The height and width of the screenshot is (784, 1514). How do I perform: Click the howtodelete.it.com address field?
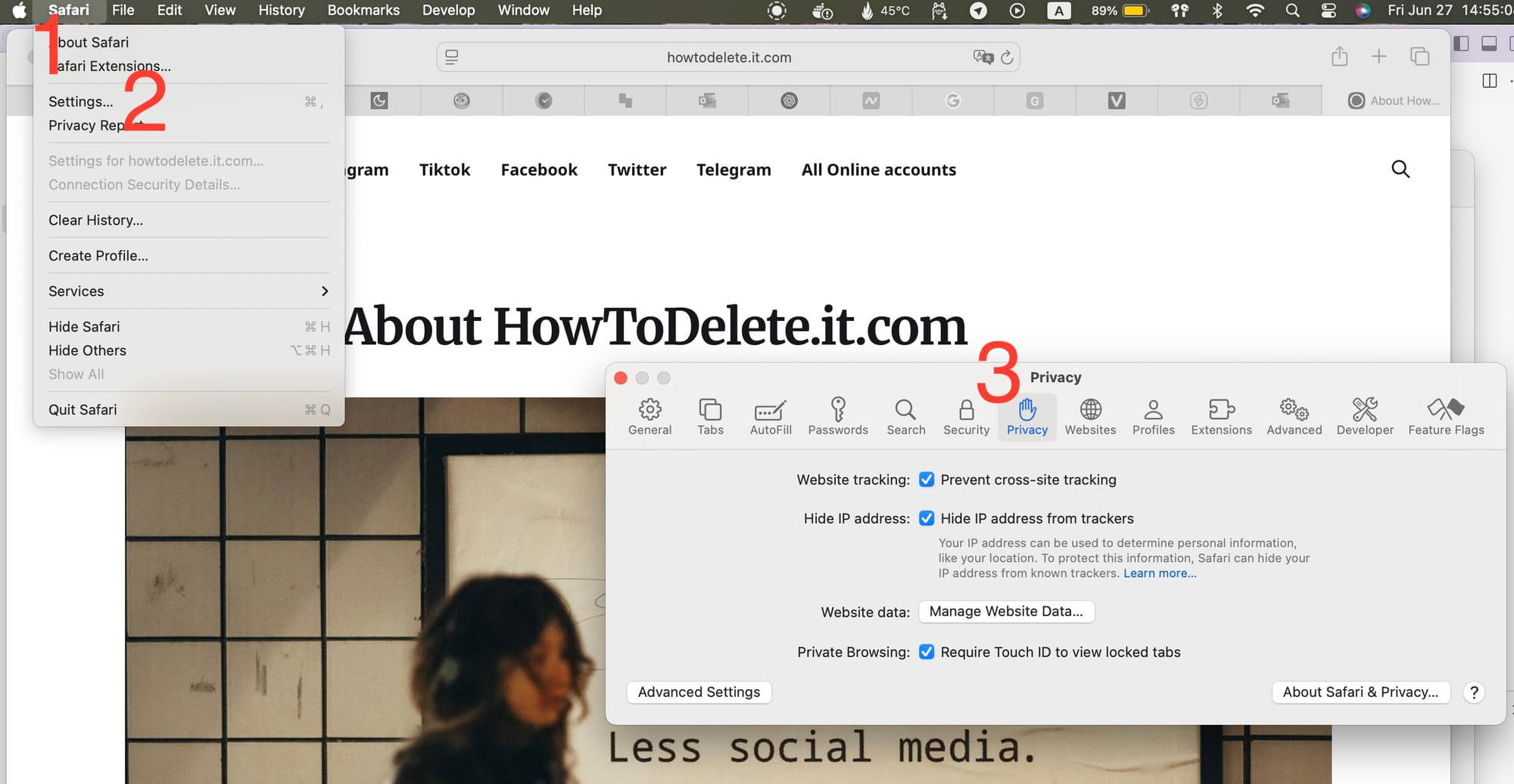pos(728,58)
